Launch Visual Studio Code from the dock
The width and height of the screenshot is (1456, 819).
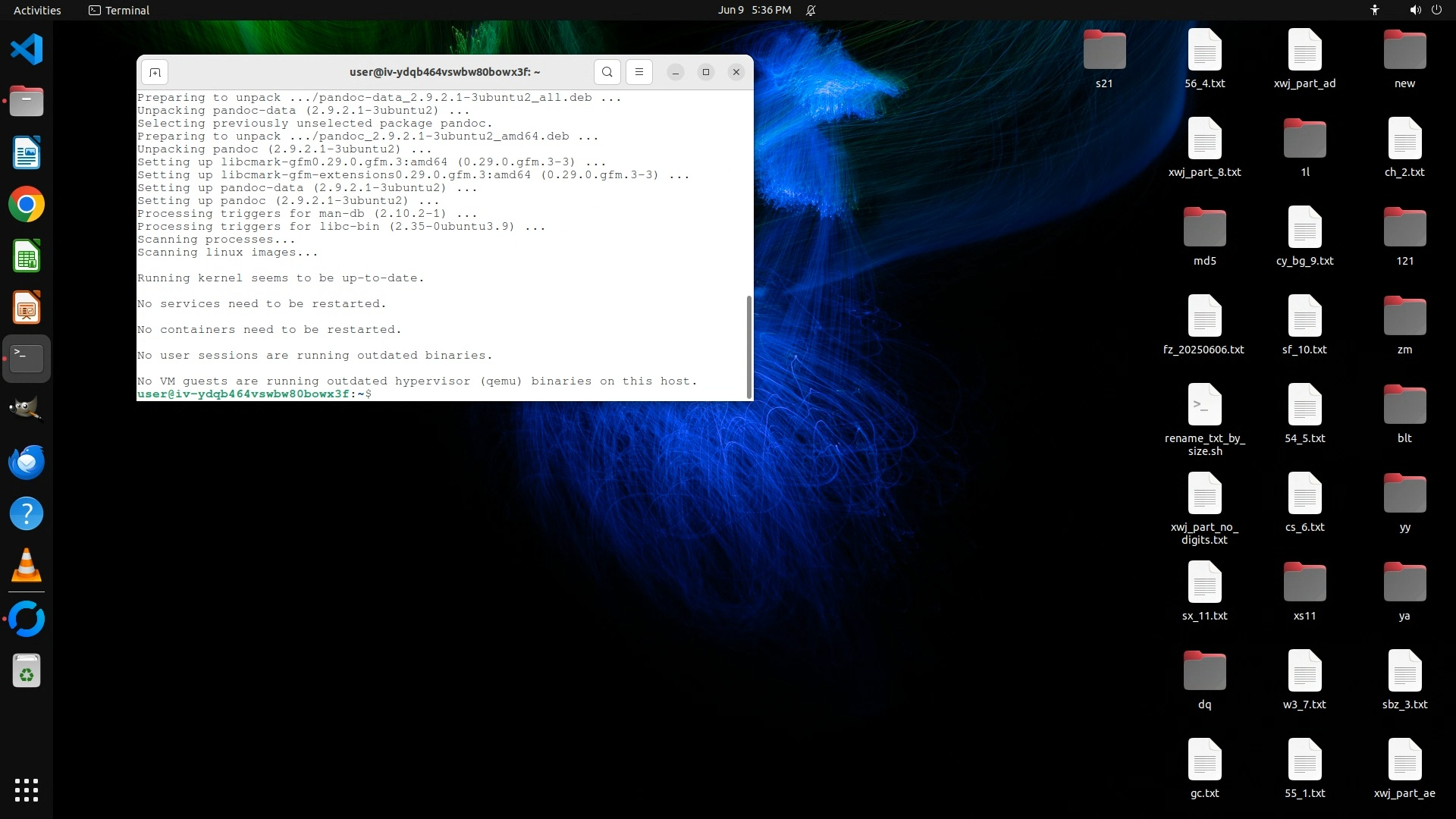(27, 50)
